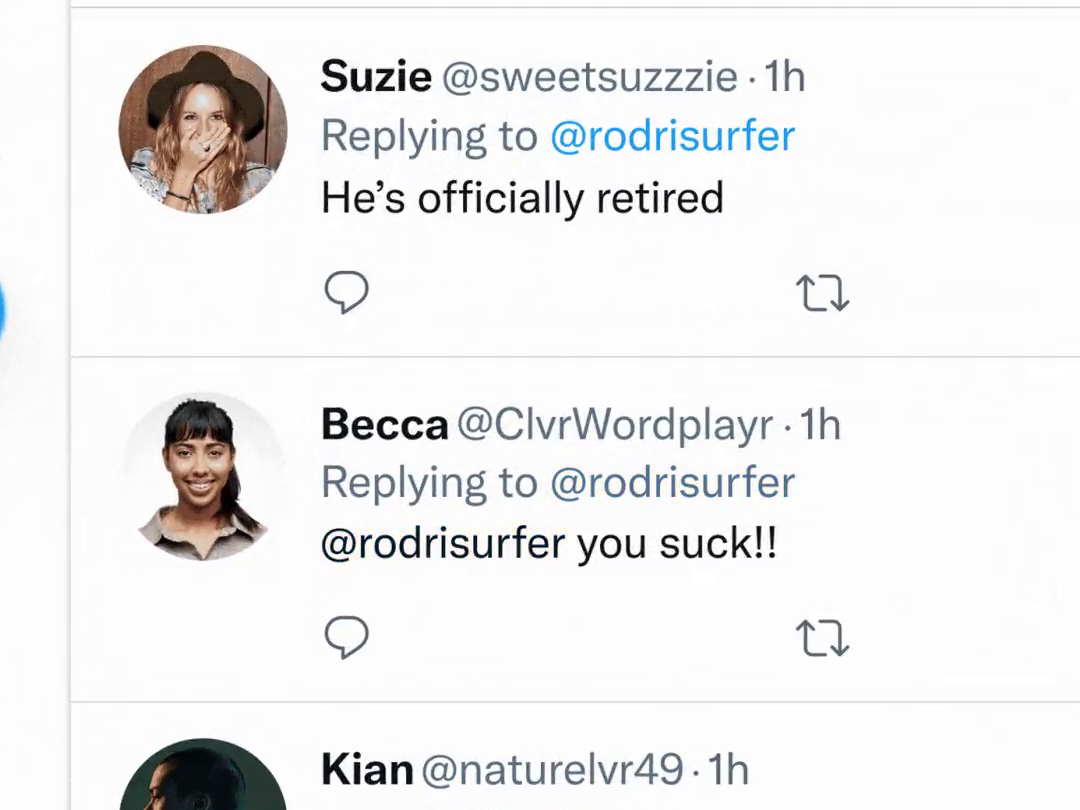Click reply icon under Becca's tweet
The image size is (1080, 810).
pos(347,637)
